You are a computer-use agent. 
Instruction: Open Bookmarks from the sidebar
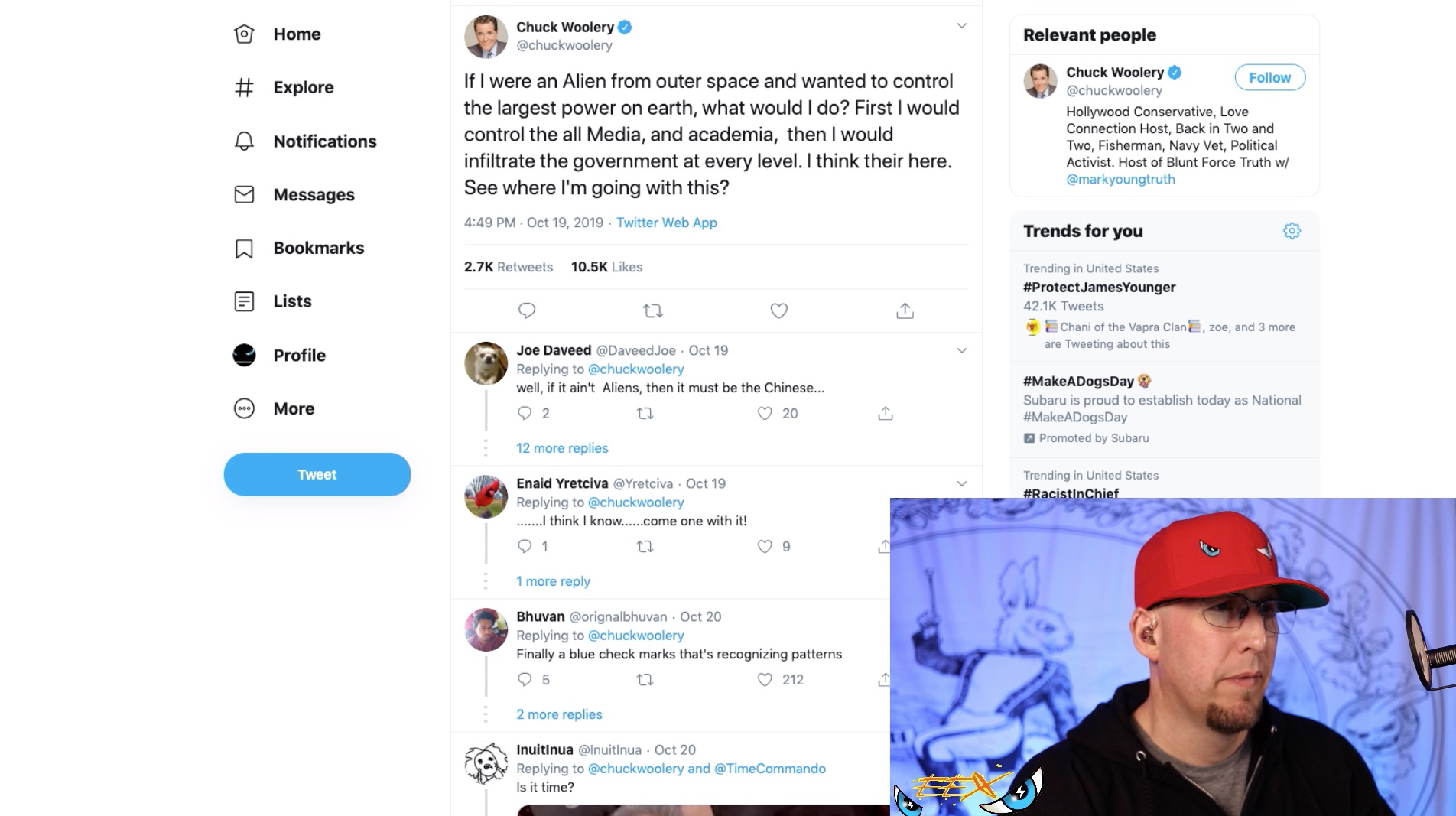(318, 248)
